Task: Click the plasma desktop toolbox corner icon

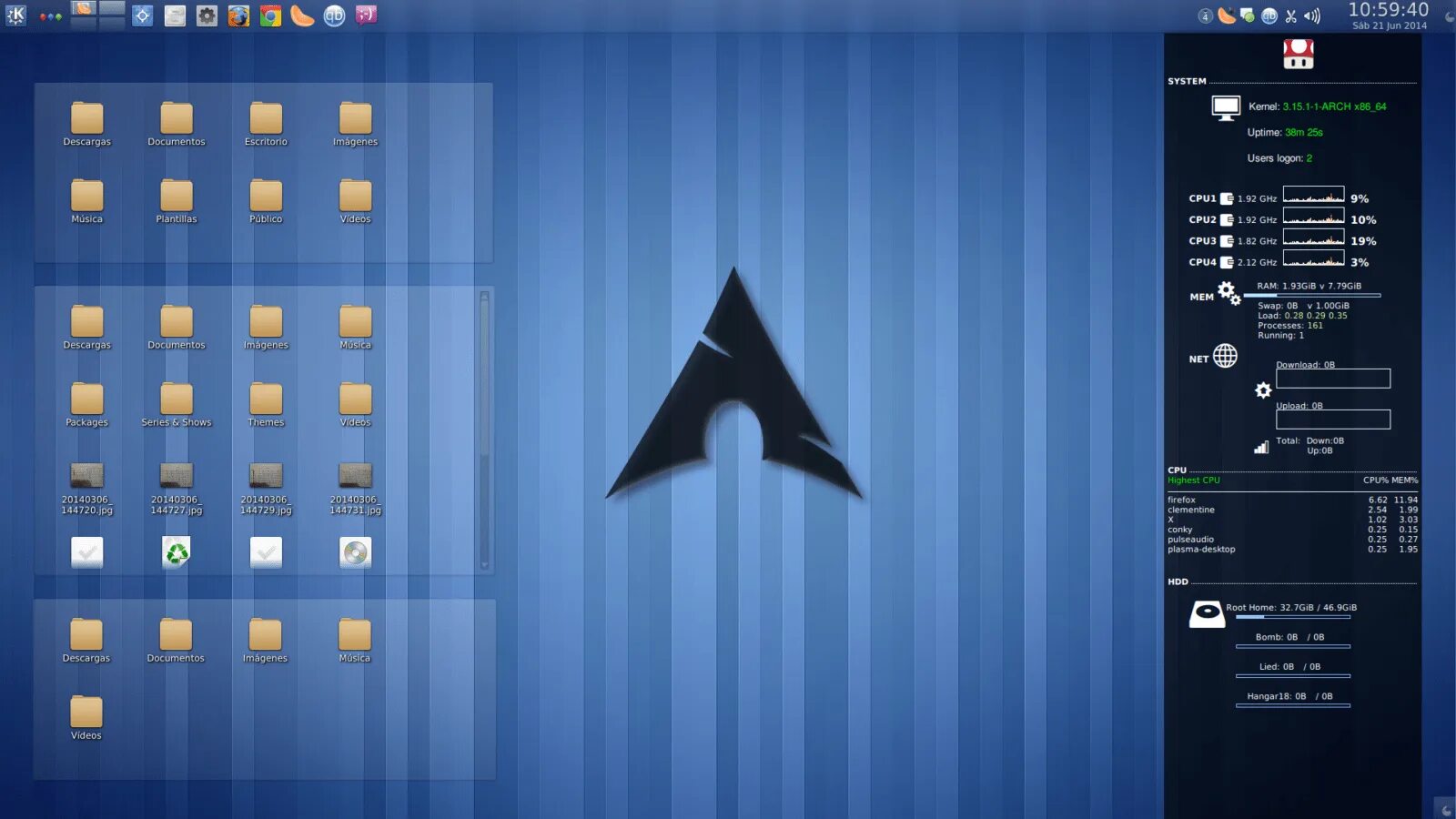Action: pyautogui.click(x=1446, y=810)
